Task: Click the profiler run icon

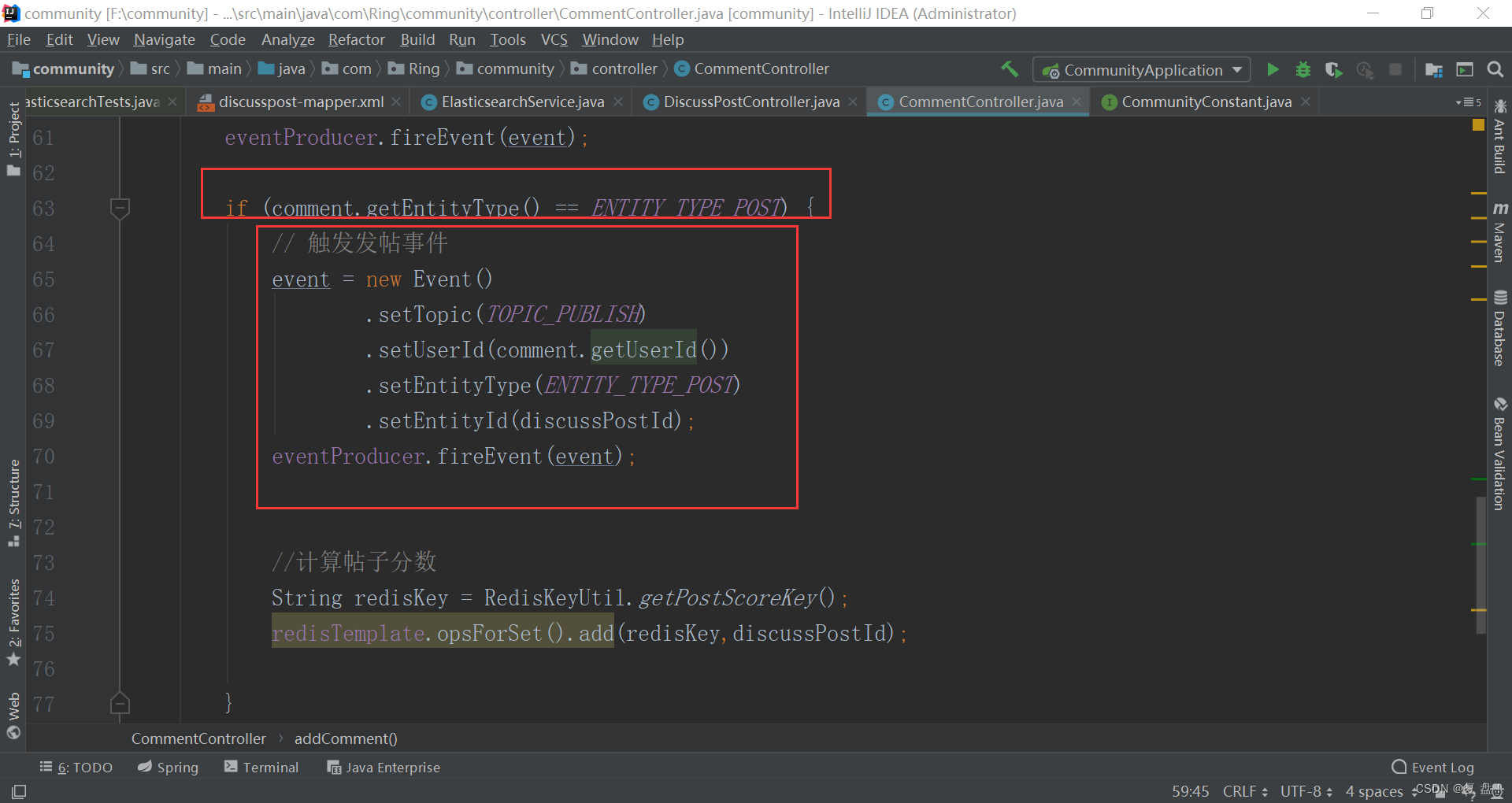Action: pyautogui.click(x=1365, y=69)
